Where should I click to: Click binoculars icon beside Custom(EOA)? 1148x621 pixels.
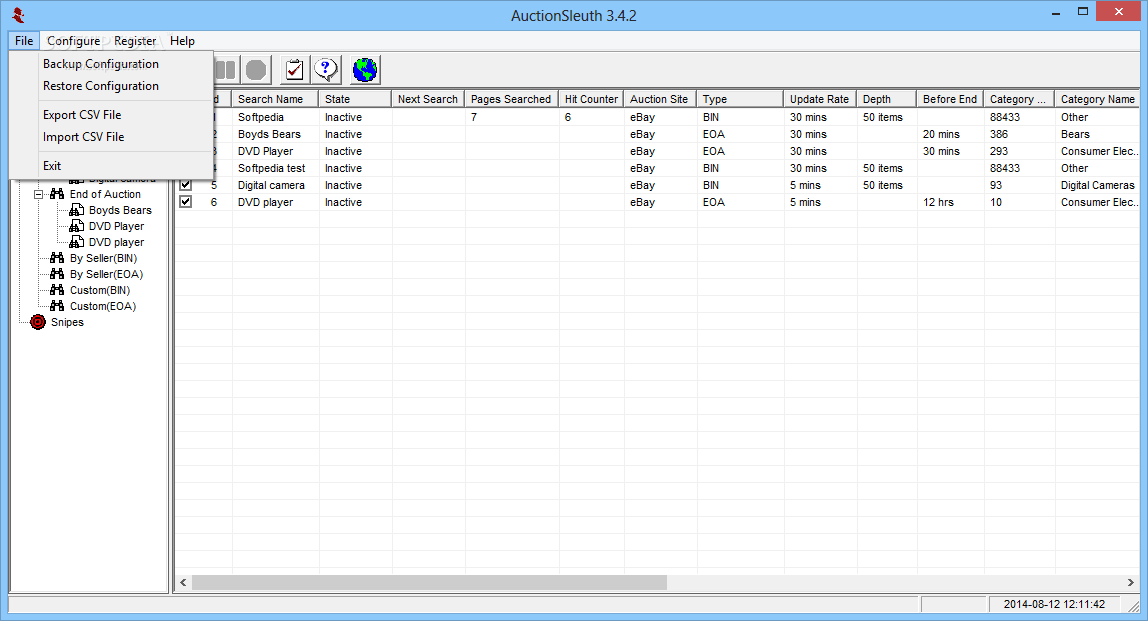57,306
